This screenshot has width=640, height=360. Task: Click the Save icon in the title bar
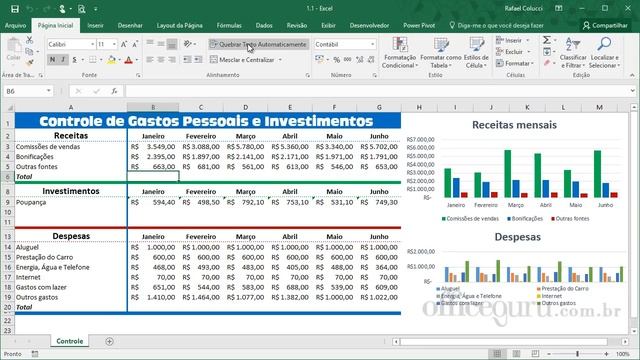point(15,9)
